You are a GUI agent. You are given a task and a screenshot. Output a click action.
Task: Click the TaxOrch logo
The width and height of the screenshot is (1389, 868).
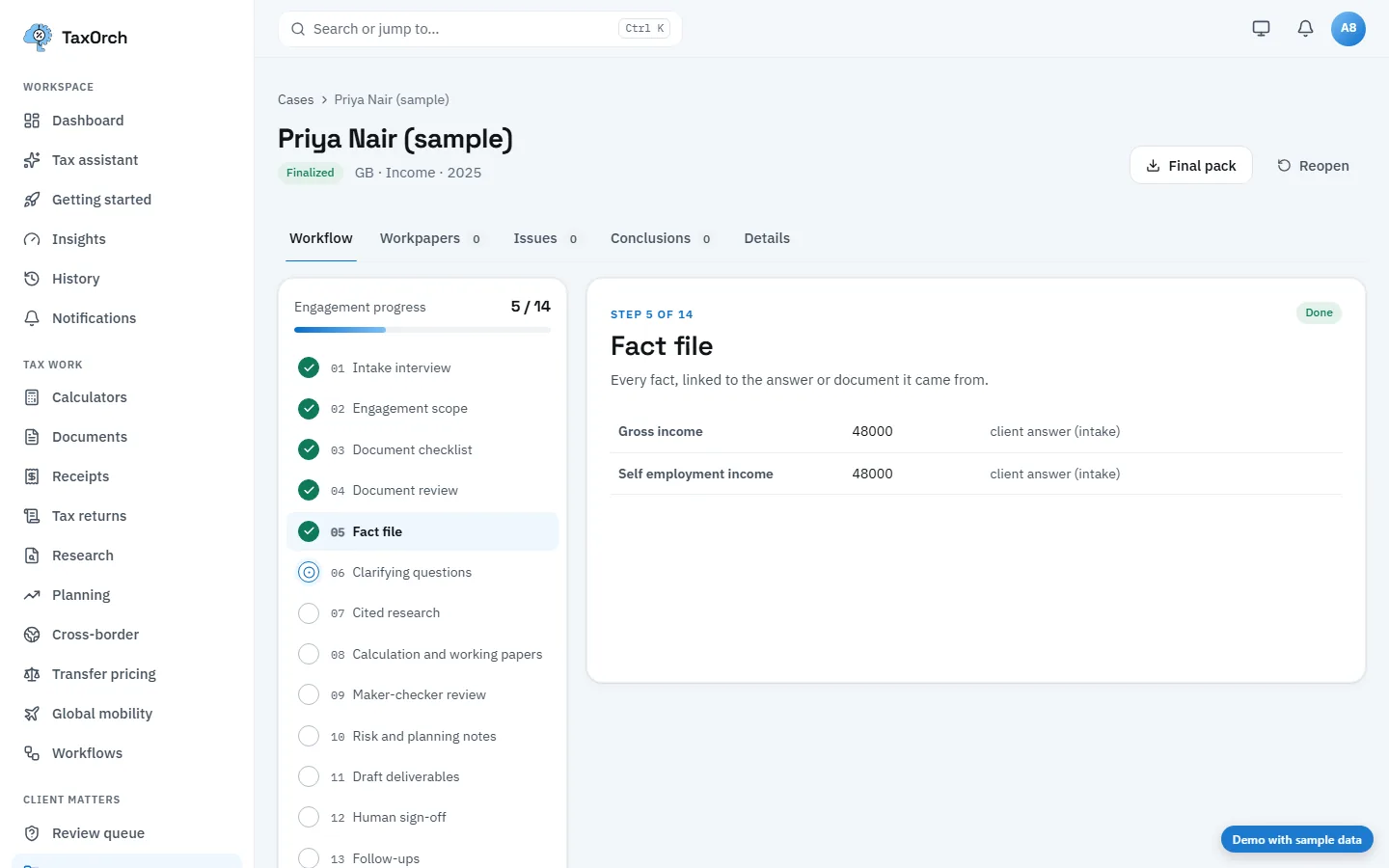pos(75,38)
